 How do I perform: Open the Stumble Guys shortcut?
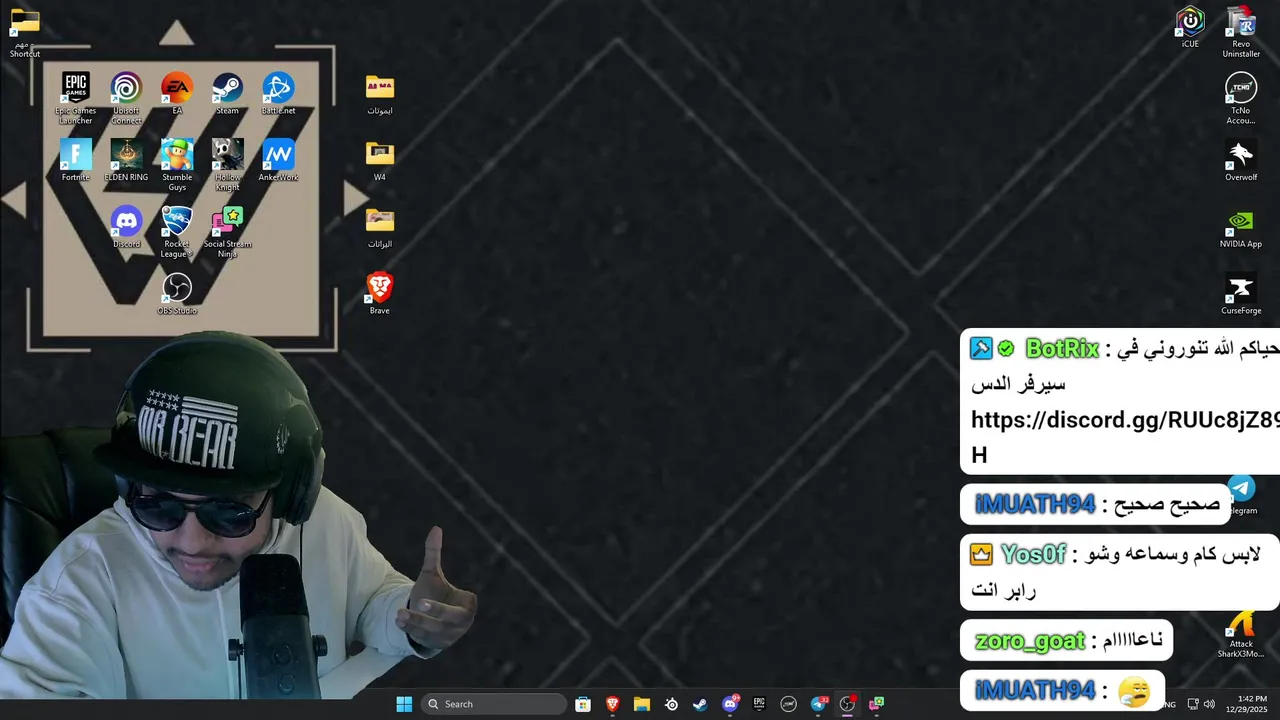pos(177,165)
